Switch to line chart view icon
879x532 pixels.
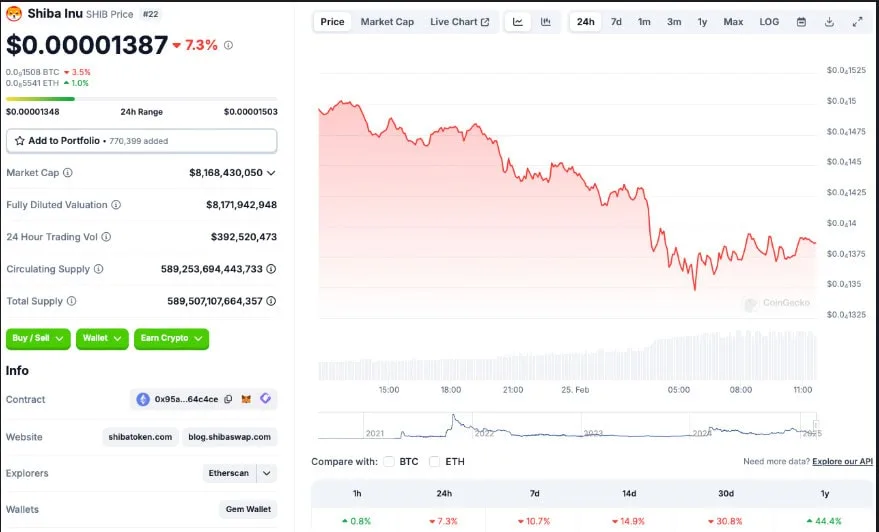click(x=517, y=22)
